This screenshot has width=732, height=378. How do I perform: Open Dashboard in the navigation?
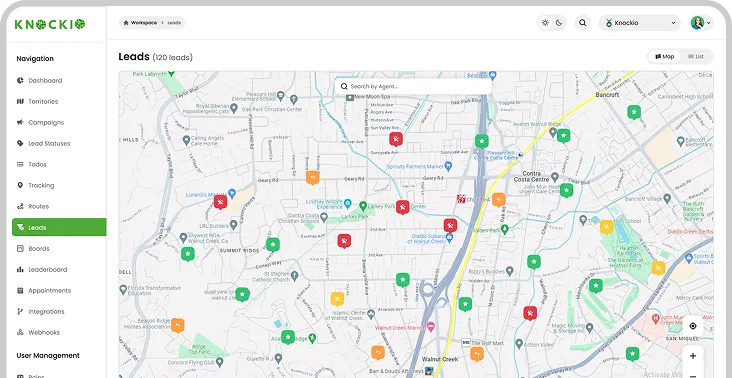pos(45,80)
